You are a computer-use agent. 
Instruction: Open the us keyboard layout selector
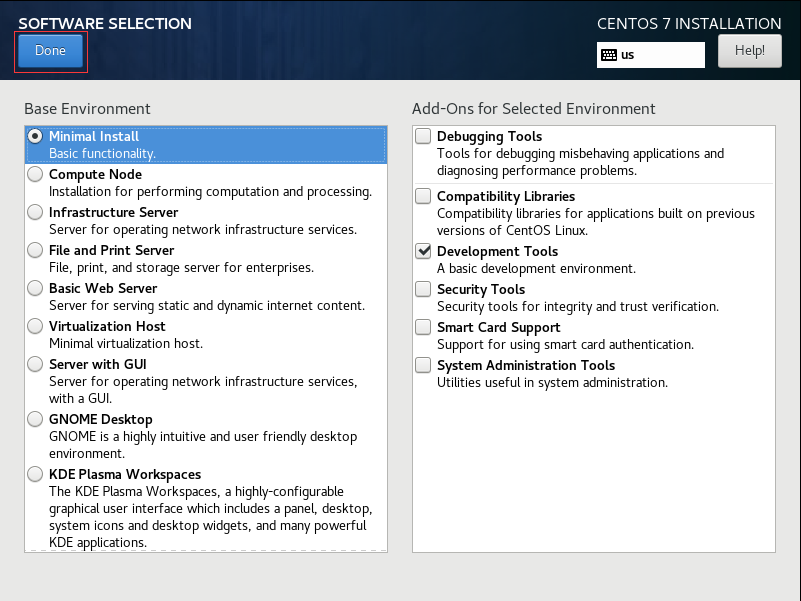[650, 55]
